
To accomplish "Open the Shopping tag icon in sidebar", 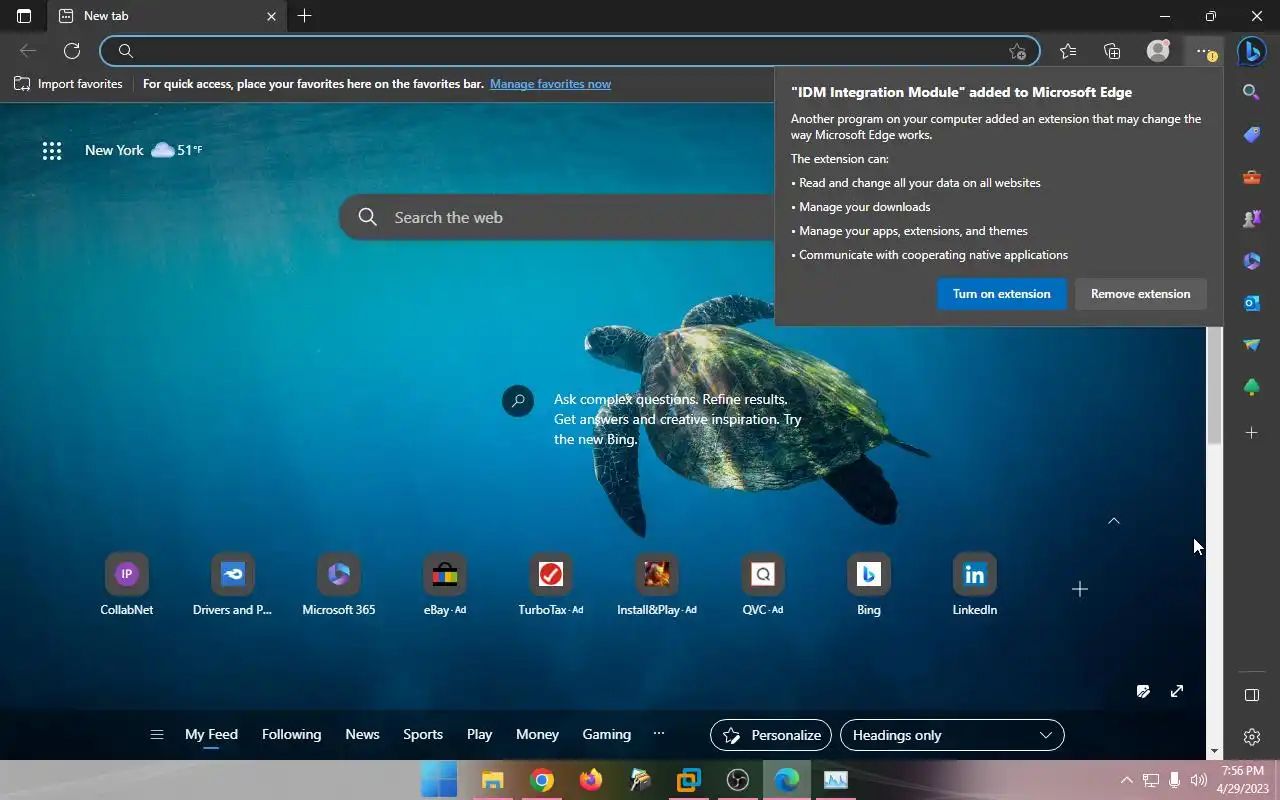I will pyautogui.click(x=1251, y=134).
